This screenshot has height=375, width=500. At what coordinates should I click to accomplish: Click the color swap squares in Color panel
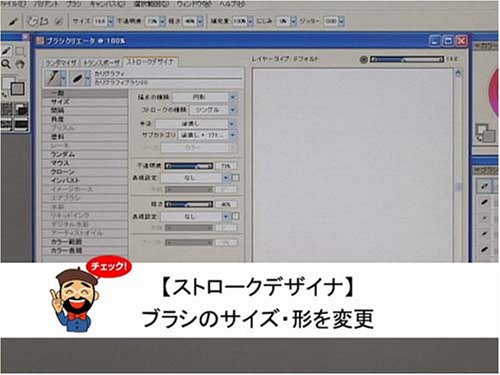click(485, 133)
